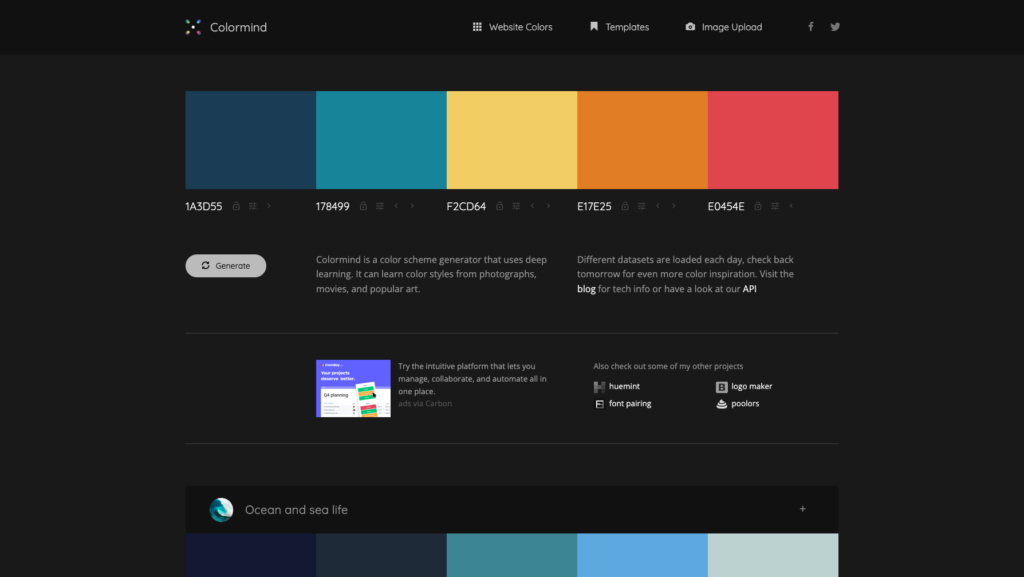Lock the 1A3D55 color
Screen dimensions: 1024x577
236,206
